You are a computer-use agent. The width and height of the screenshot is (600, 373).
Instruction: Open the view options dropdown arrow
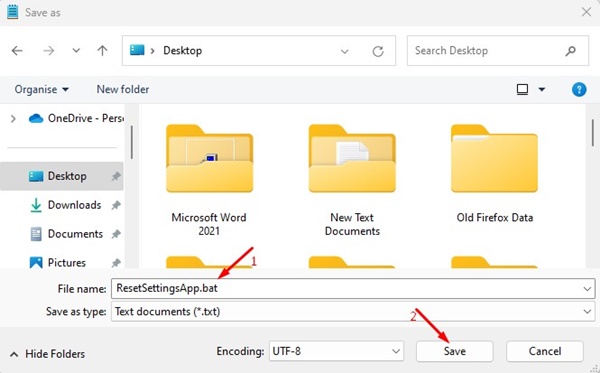click(542, 90)
